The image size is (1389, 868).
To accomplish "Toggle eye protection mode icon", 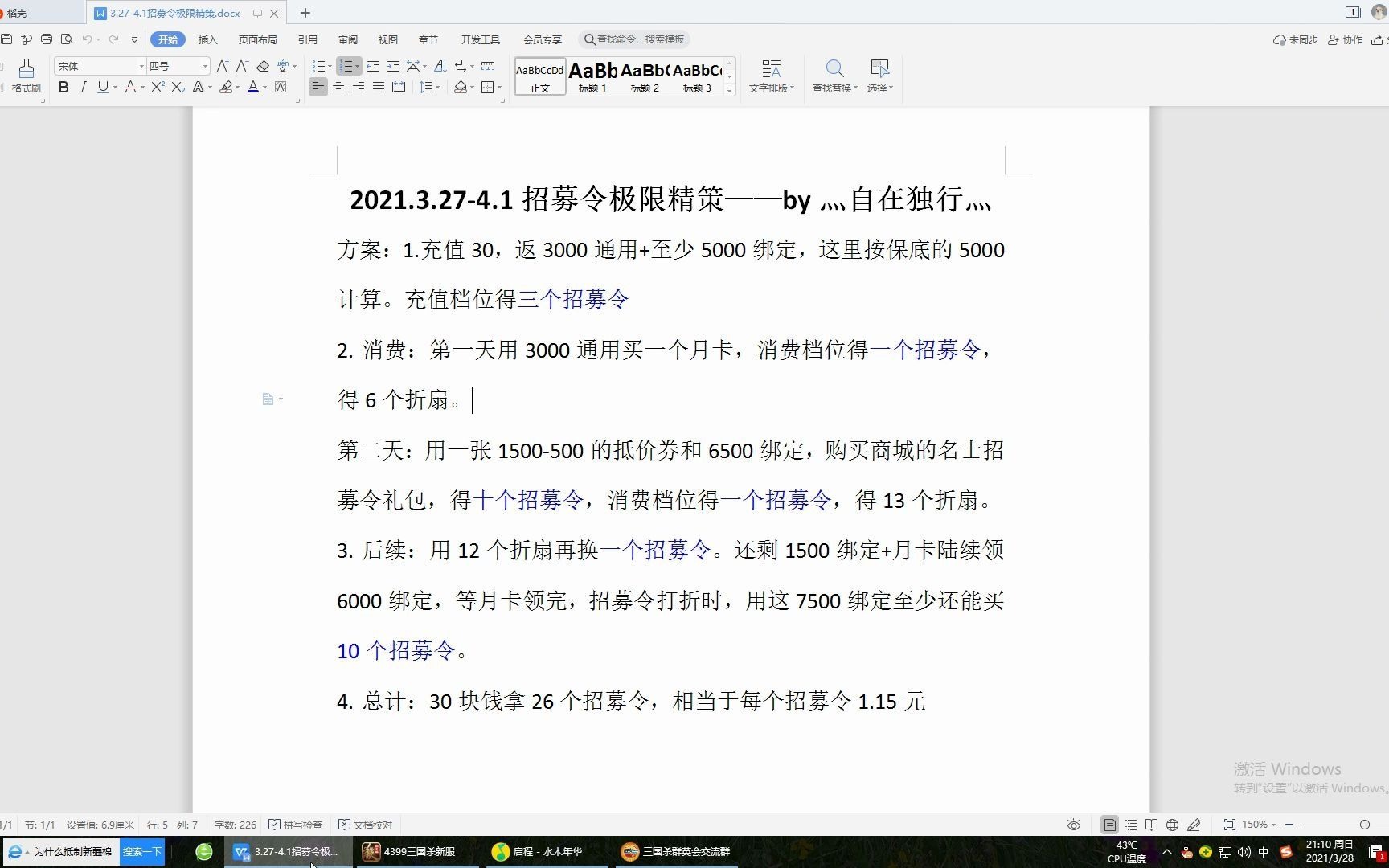I will [1074, 825].
